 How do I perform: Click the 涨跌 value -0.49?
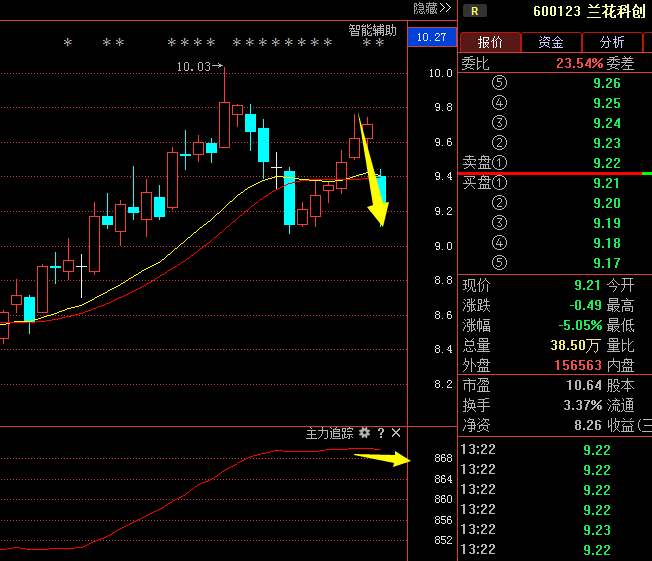[585, 305]
